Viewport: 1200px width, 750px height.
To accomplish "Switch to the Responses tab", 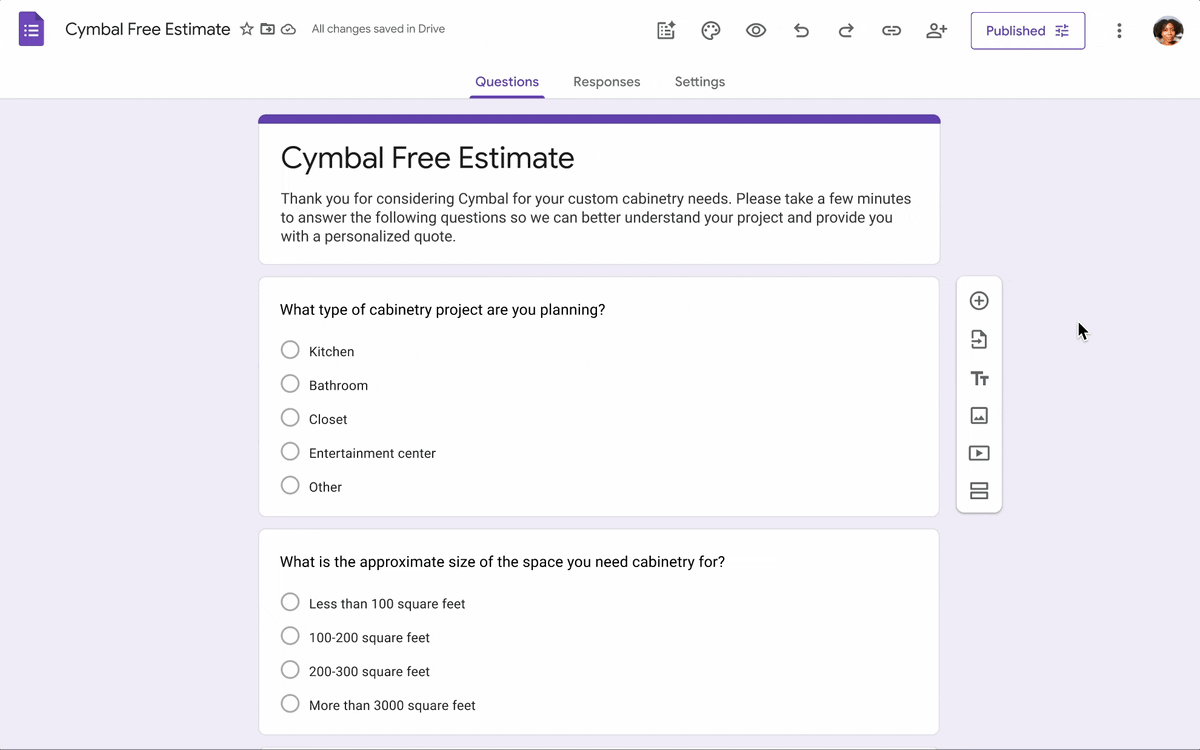I will pyautogui.click(x=607, y=81).
